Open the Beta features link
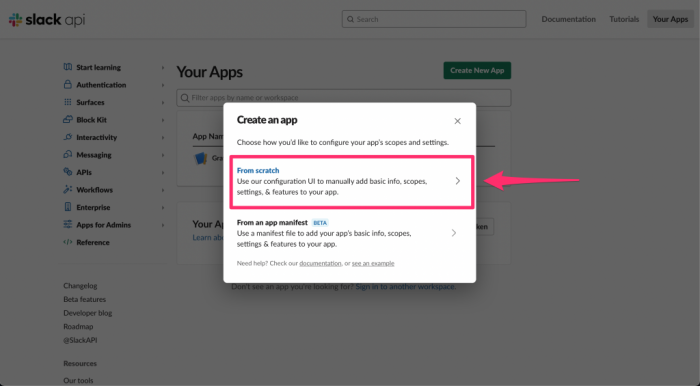 (84, 299)
